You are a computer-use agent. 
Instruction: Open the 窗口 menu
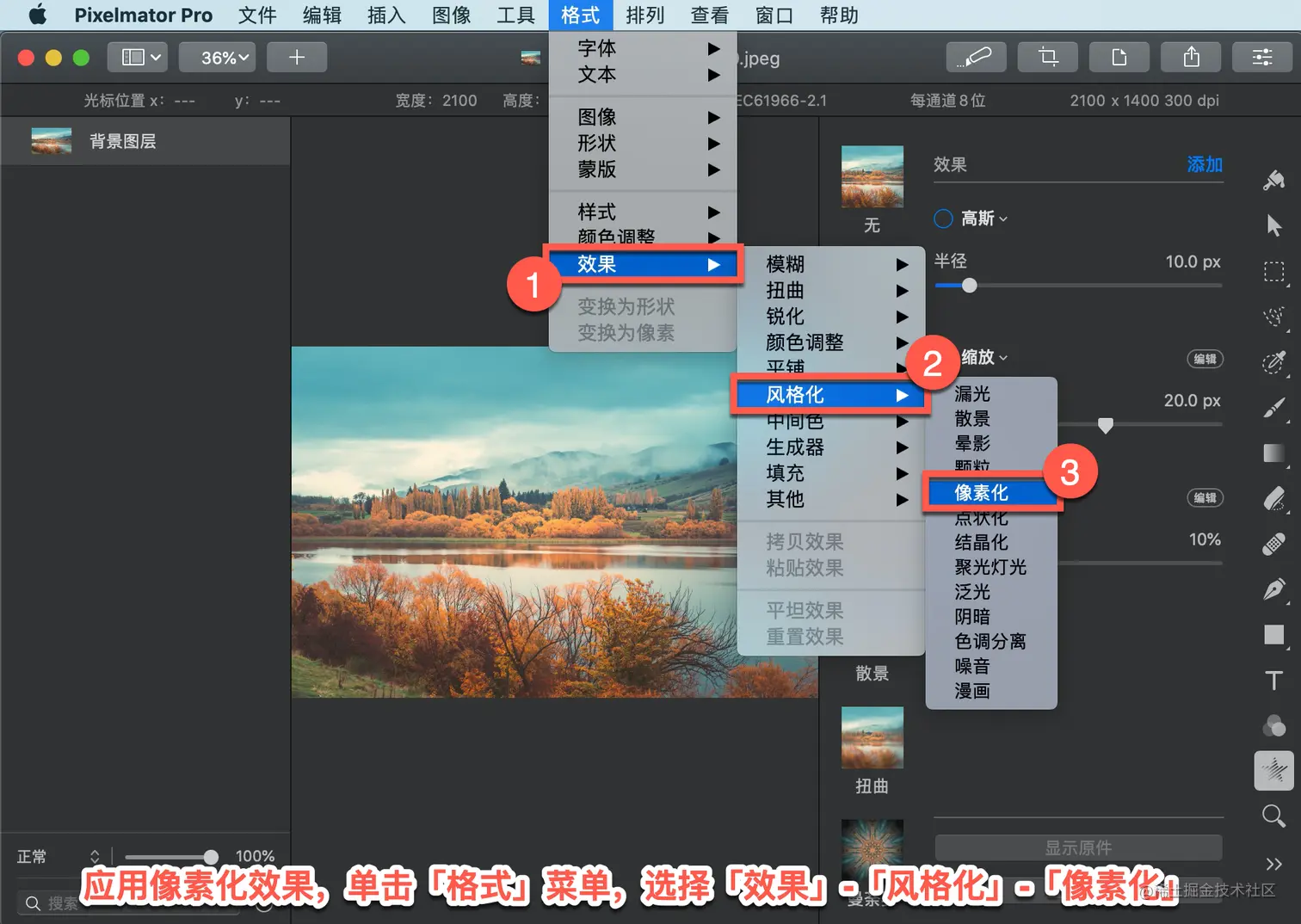[774, 15]
